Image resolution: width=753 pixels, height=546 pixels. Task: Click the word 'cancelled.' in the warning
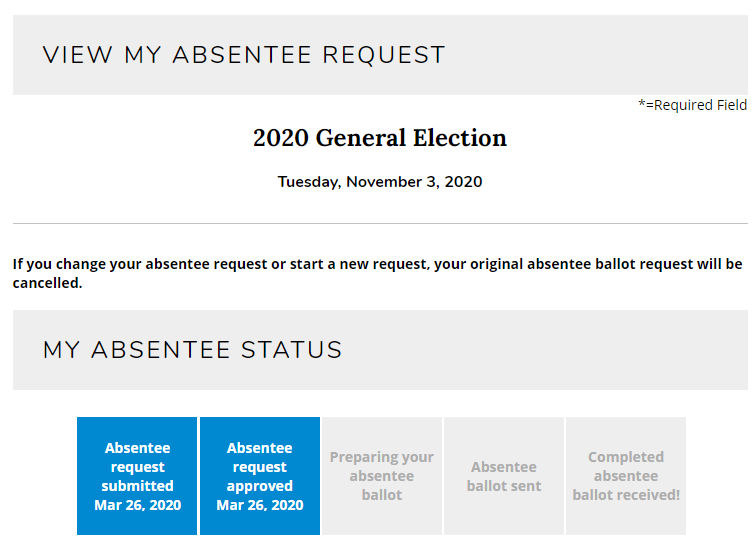coord(48,283)
